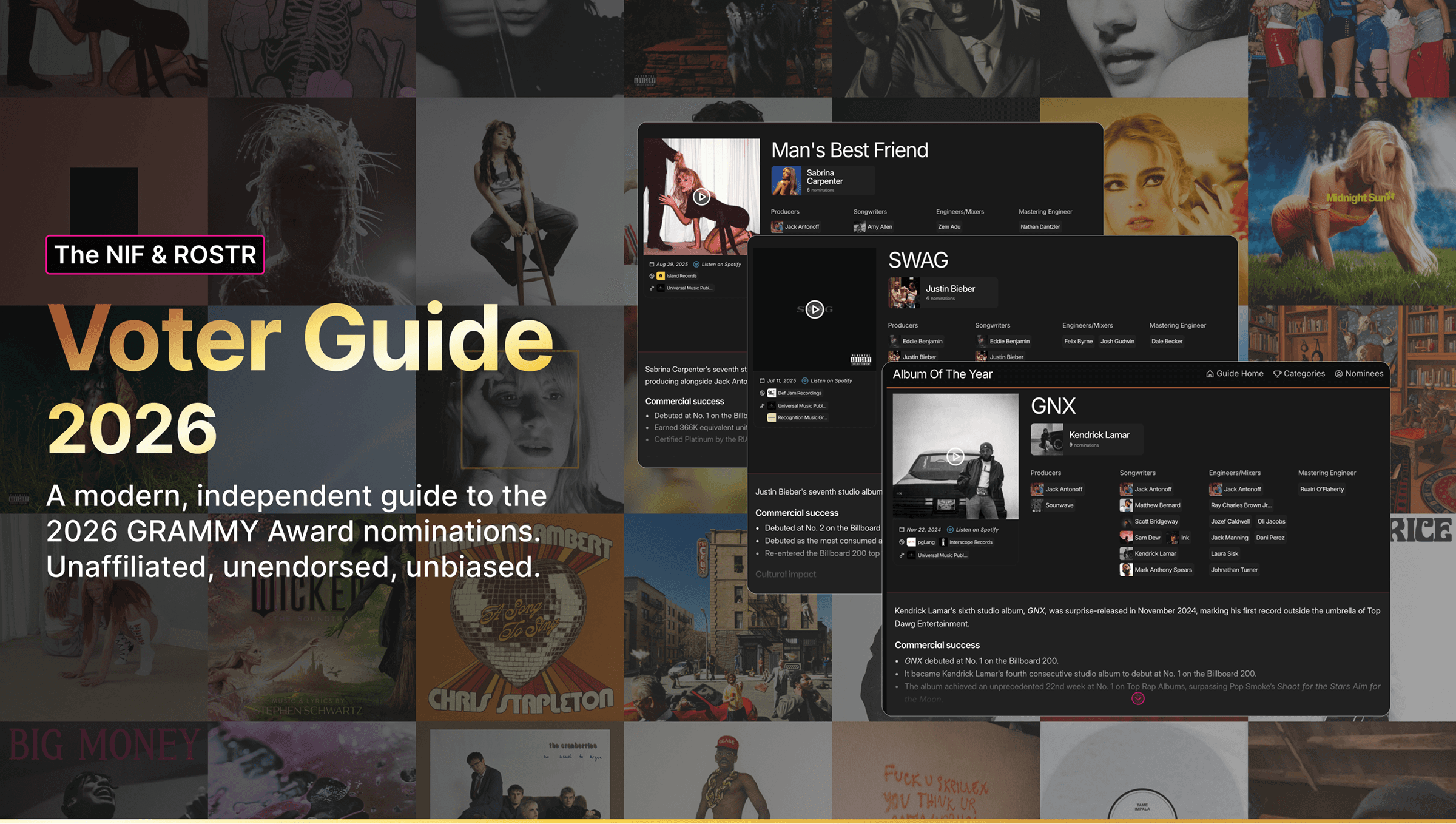The height and width of the screenshot is (824, 1456).
Task: Expand GNX description with pink chevron
Action: [1138, 698]
